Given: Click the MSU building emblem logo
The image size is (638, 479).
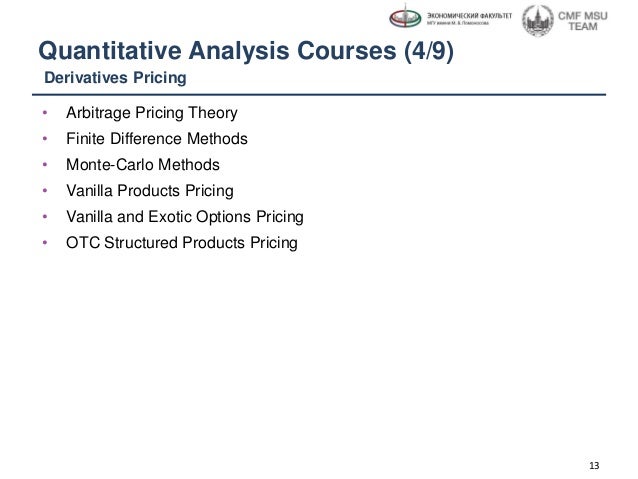Looking at the screenshot, I should click(537, 20).
